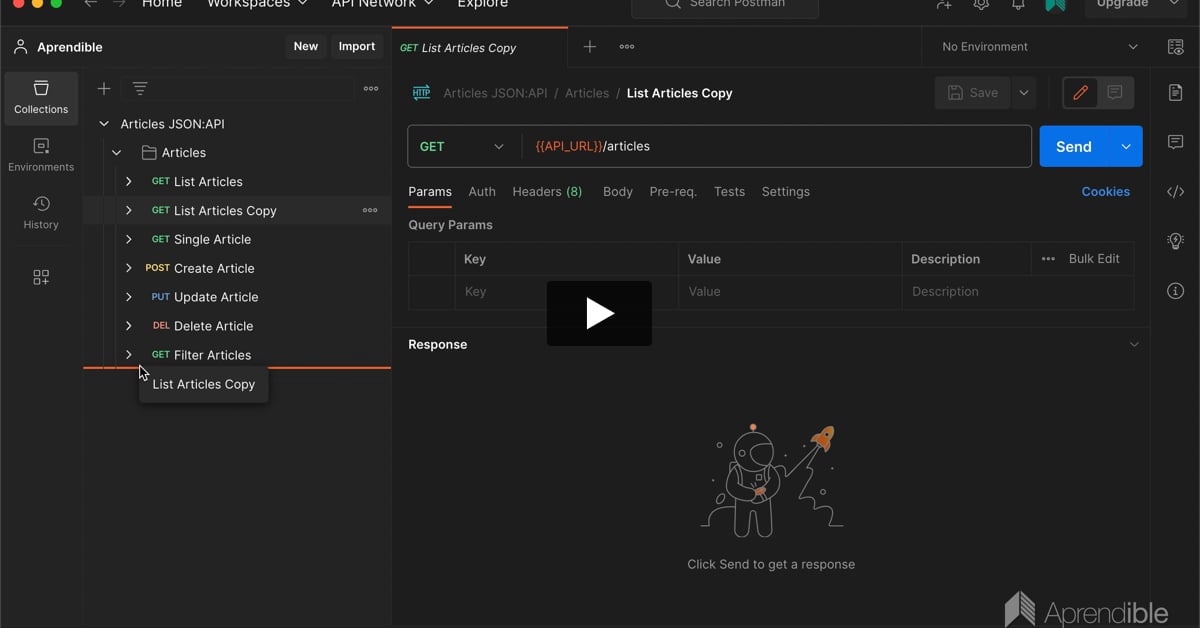Expand the Filter Articles request chevron
The image size is (1200, 628).
(129, 355)
